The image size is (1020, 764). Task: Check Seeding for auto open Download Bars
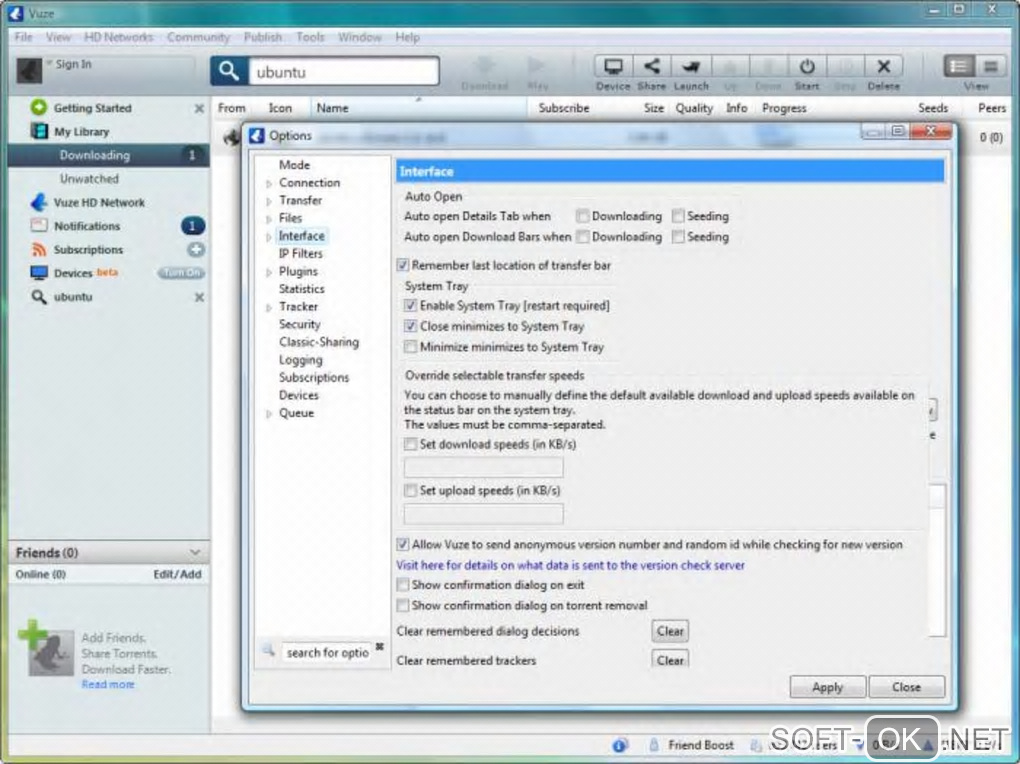click(678, 236)
